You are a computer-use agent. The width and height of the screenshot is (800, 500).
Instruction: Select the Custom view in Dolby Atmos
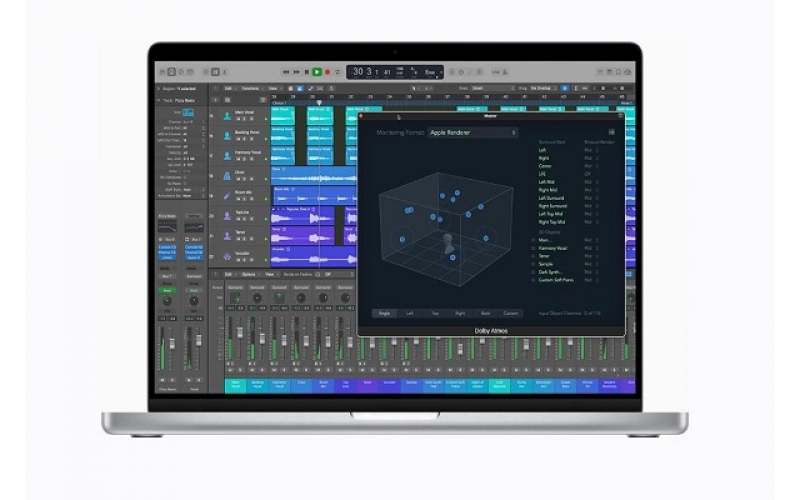pos(511,313)
